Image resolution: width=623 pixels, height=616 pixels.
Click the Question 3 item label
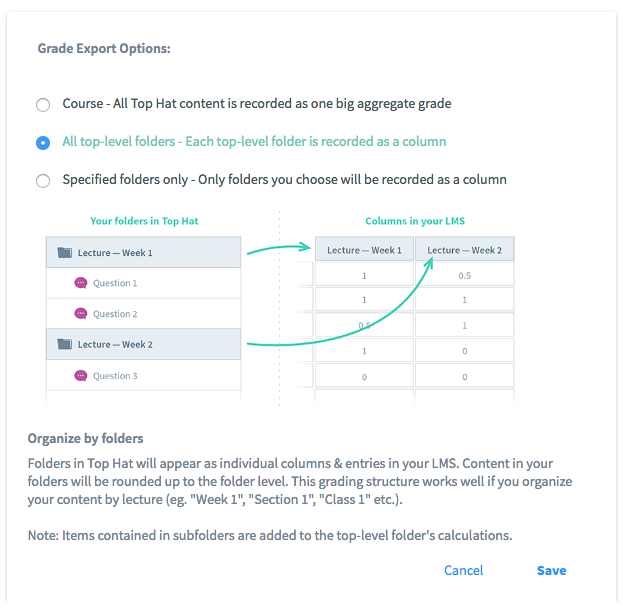point(115,376)
